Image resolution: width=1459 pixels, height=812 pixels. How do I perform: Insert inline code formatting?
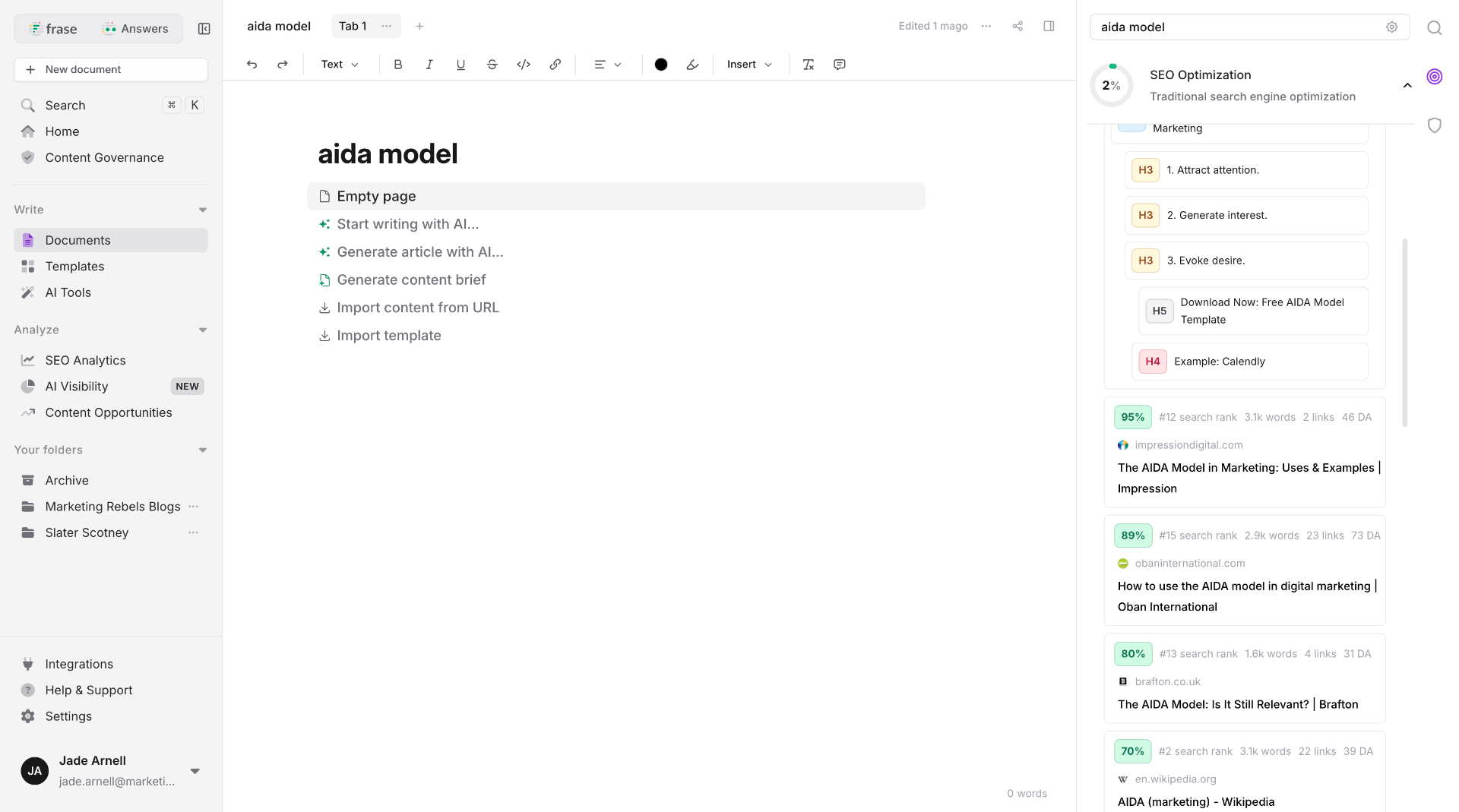524,65
